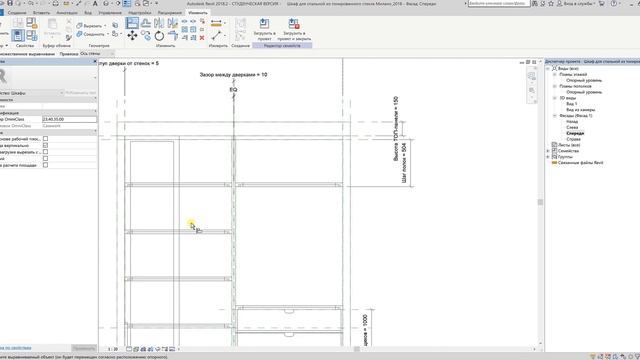Click the zoom region icon on navigation bar
Viewport: 640px width, 360px height.
[x=531, y=91]
